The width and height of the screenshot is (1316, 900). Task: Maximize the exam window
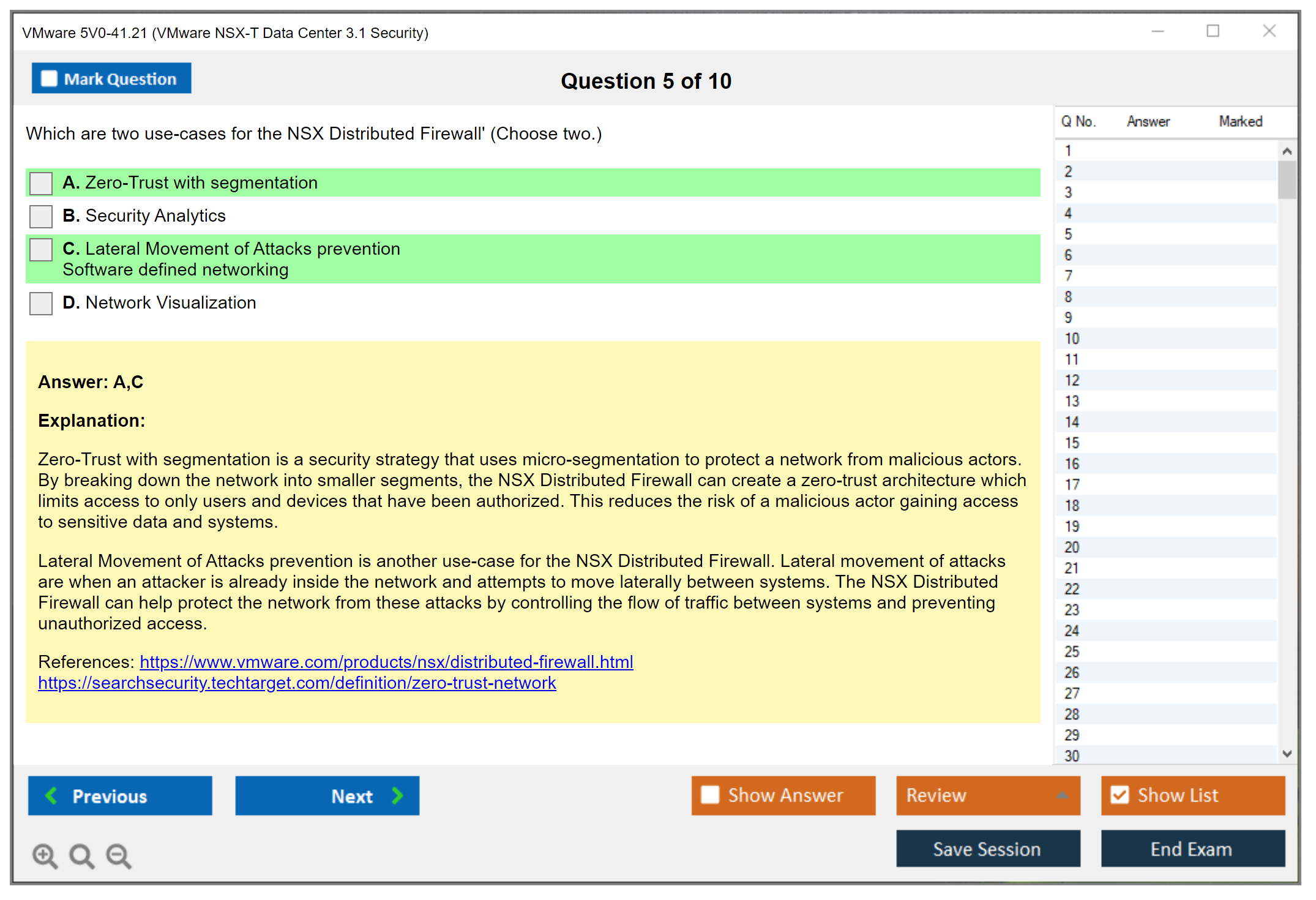click(x=1213, y=31)
